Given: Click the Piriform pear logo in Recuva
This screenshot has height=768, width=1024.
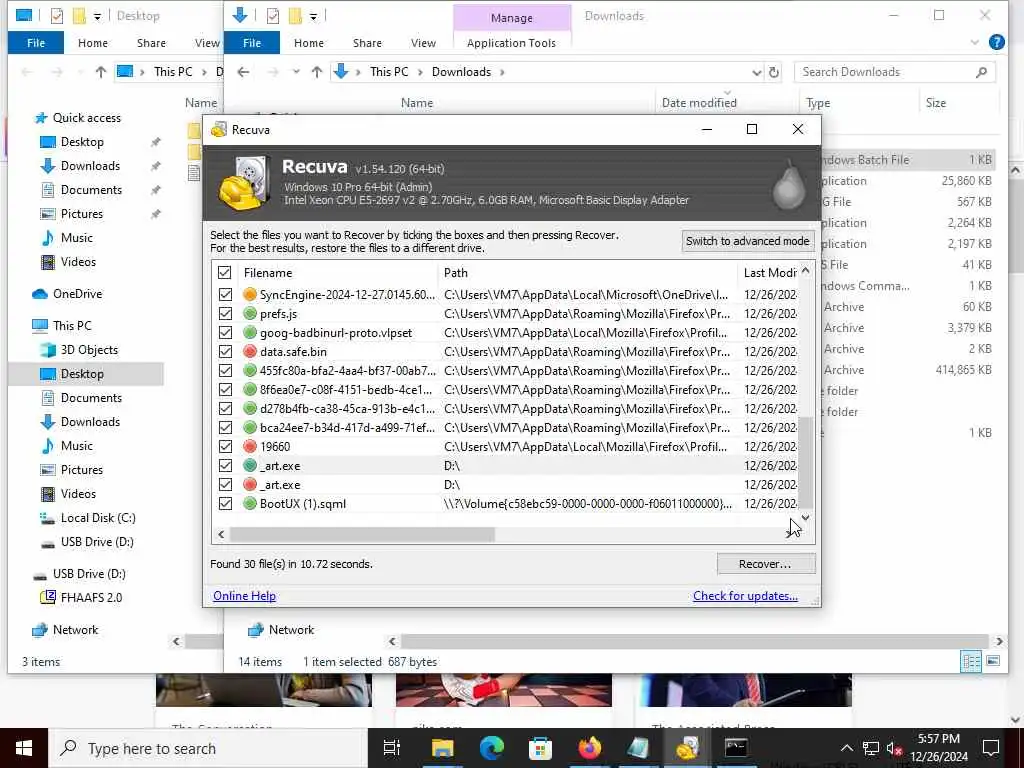Looking at the screenshot, I should click(788, 184).
